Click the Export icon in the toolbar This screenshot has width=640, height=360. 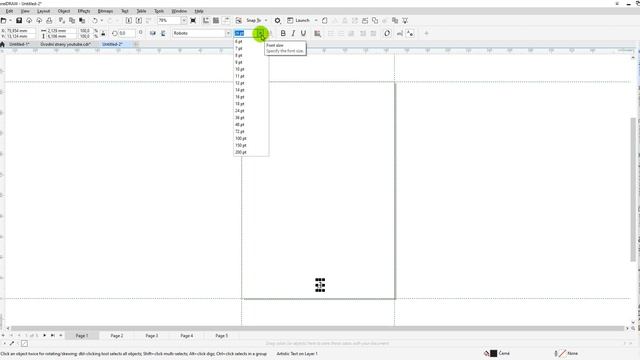139,20
